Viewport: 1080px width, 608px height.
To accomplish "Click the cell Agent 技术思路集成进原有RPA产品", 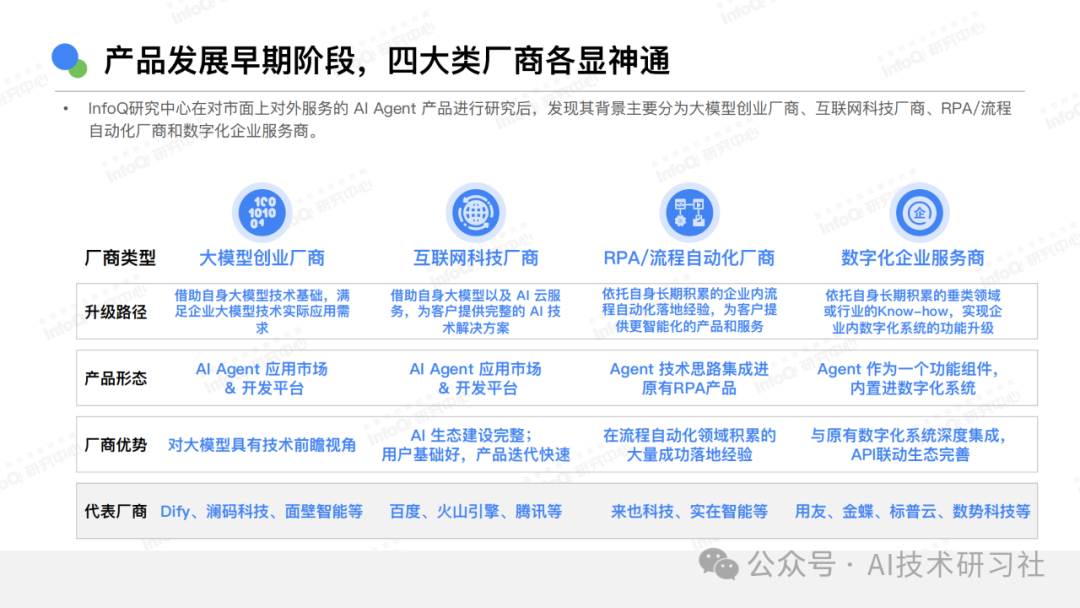I will click(689, 379).
